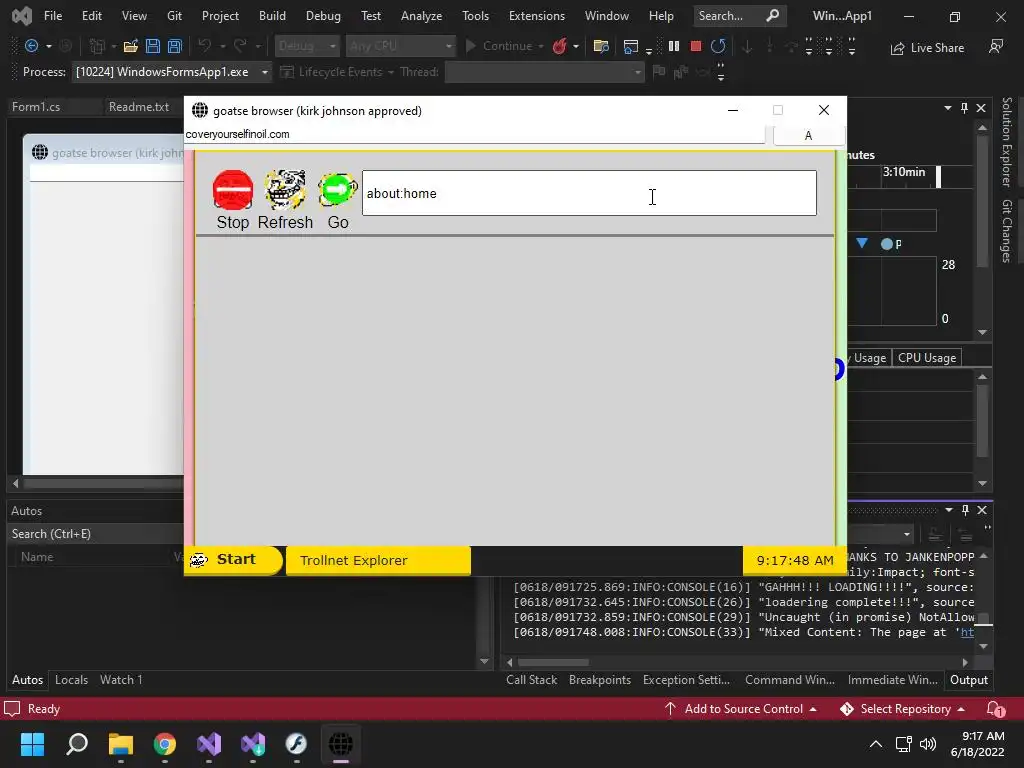Show hidden system tray icons chevron
The width and height of the screenshot is (1024, 768).
(876, 744)
